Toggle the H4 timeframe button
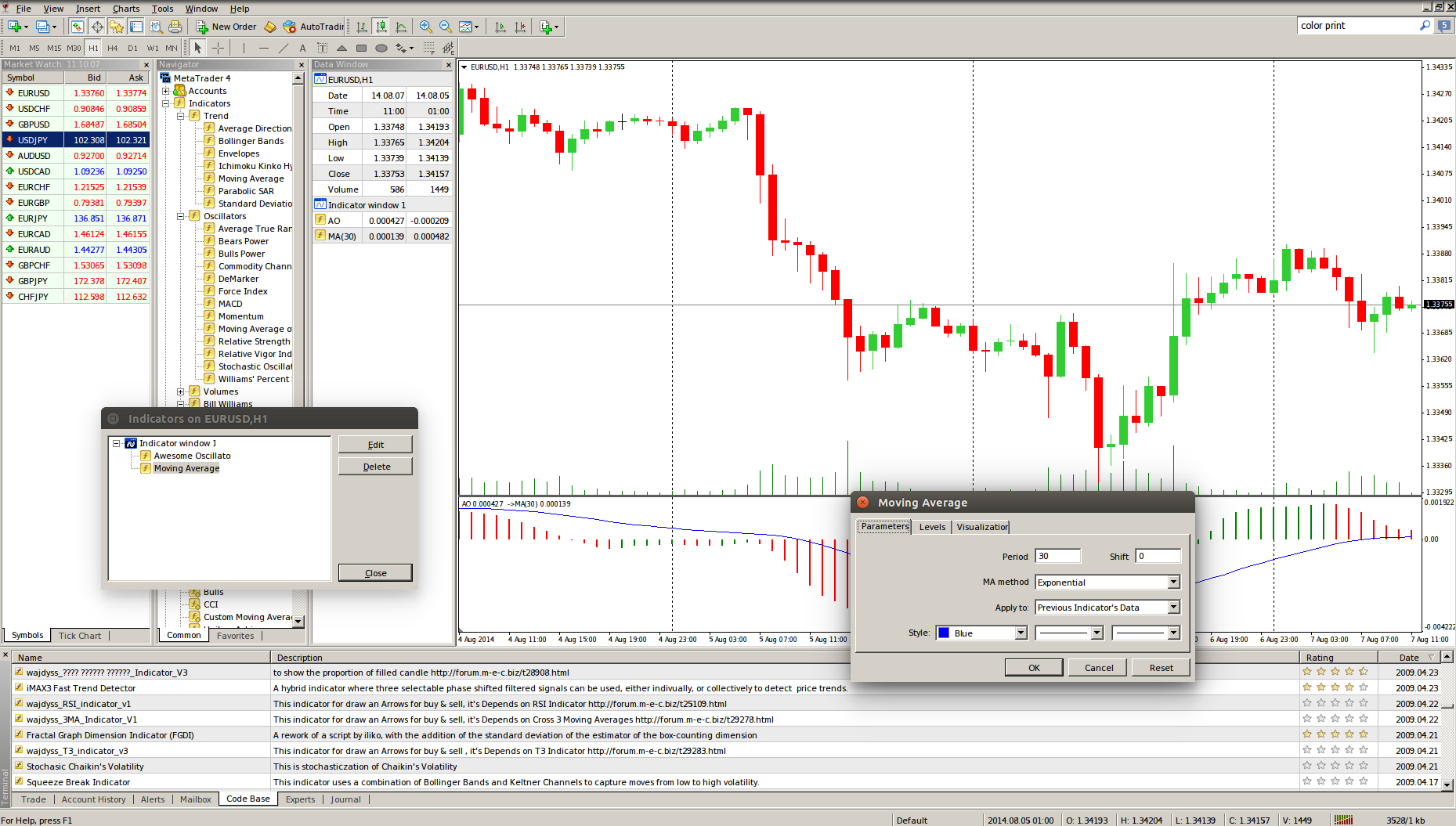Viewport: 1456px width, 826px height. [113, 48]
